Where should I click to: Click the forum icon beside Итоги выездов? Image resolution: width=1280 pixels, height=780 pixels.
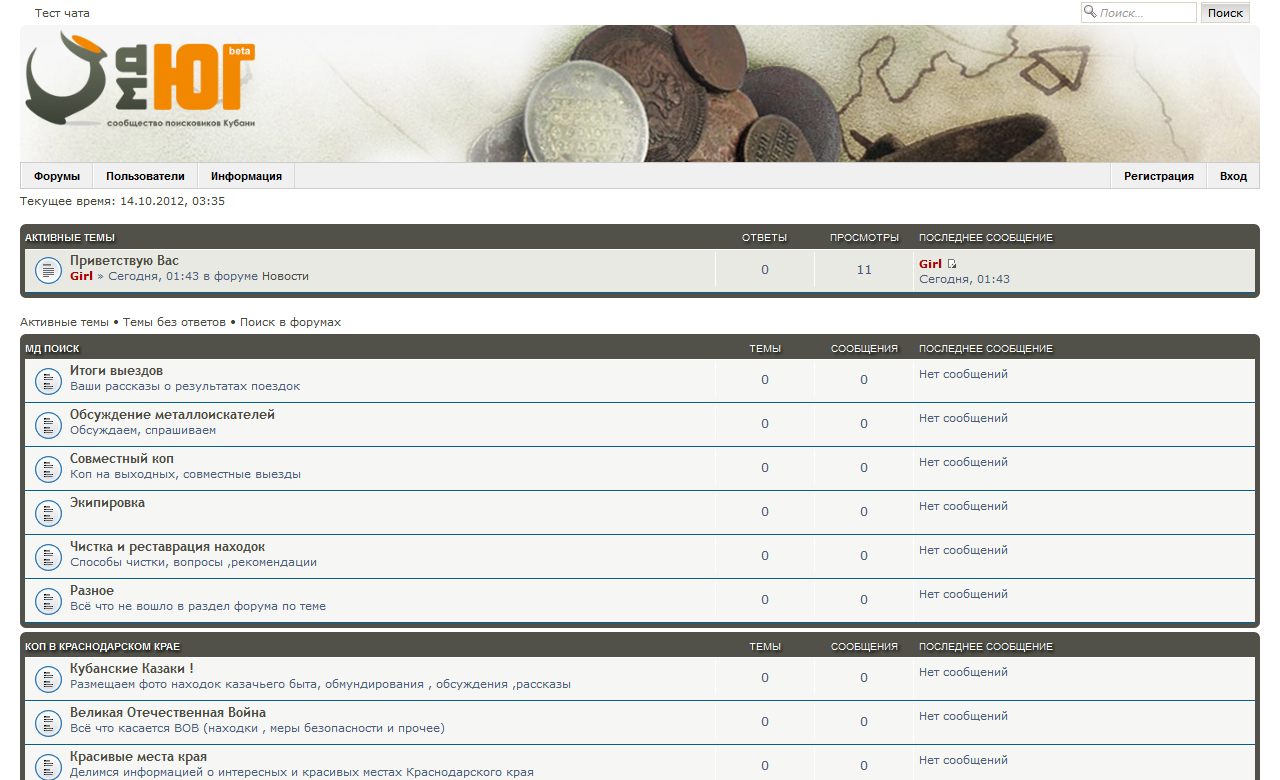49,381
